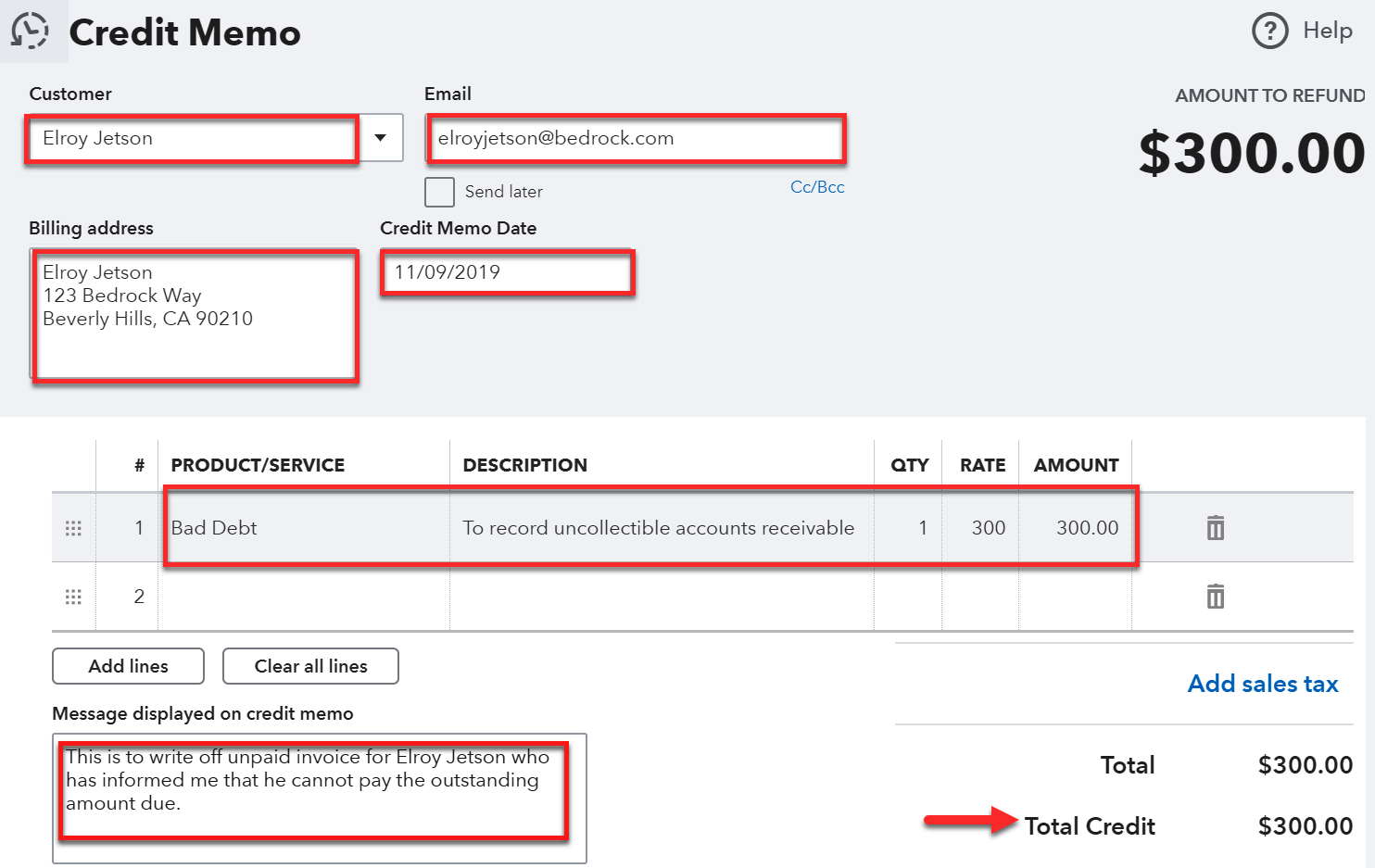Delete the Bad Debt line with trash icon
The height and width of the screenshot is (868, 1375).
tap(1215, 527)
